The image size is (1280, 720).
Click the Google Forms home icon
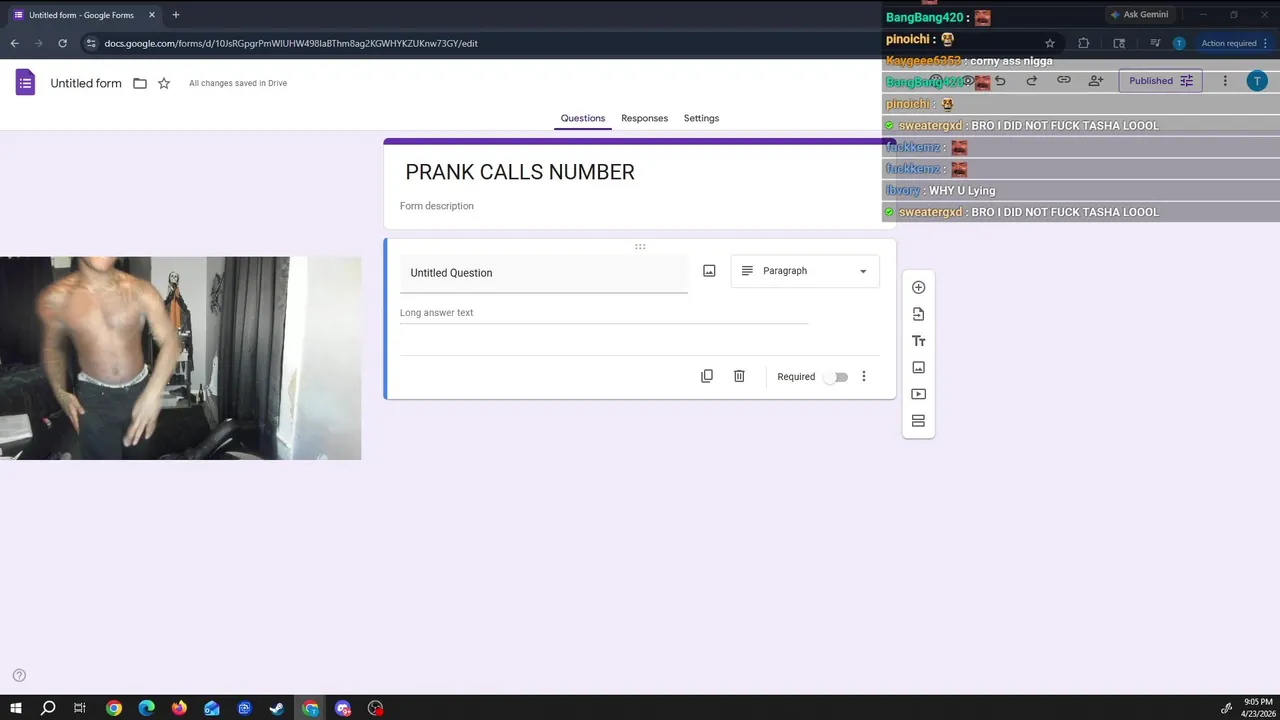click(x=25, y=83)
